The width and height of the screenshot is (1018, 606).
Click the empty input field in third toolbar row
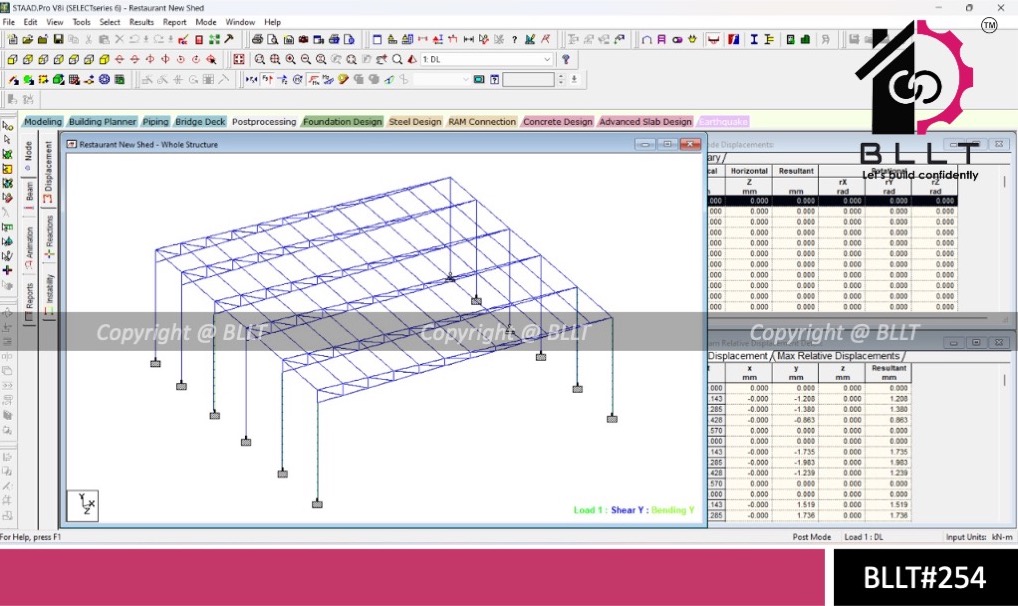tap(528, 79)
